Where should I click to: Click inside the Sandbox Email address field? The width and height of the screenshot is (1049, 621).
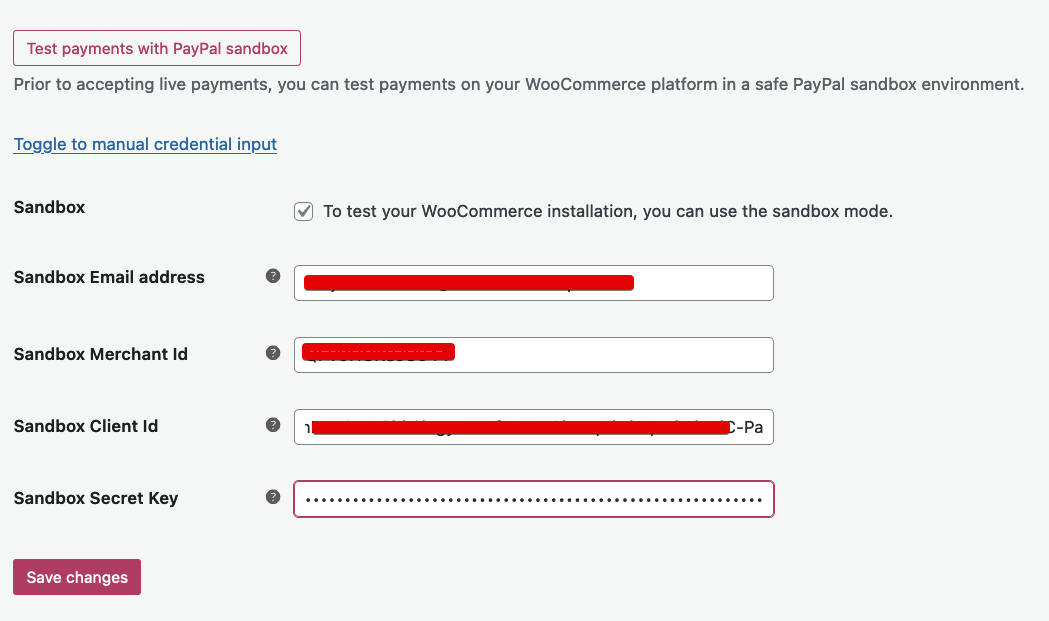(533, 283)
